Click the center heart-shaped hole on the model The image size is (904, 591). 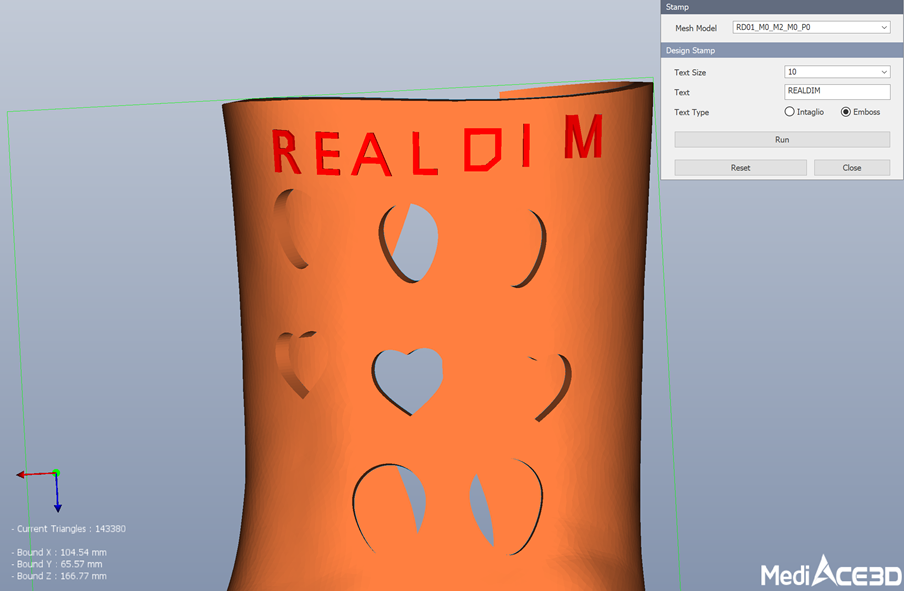(x=408, y=380)
